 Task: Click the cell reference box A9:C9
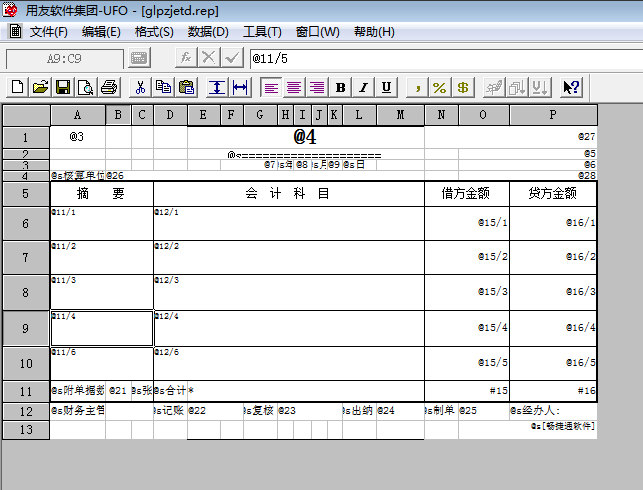coord(64,59)
